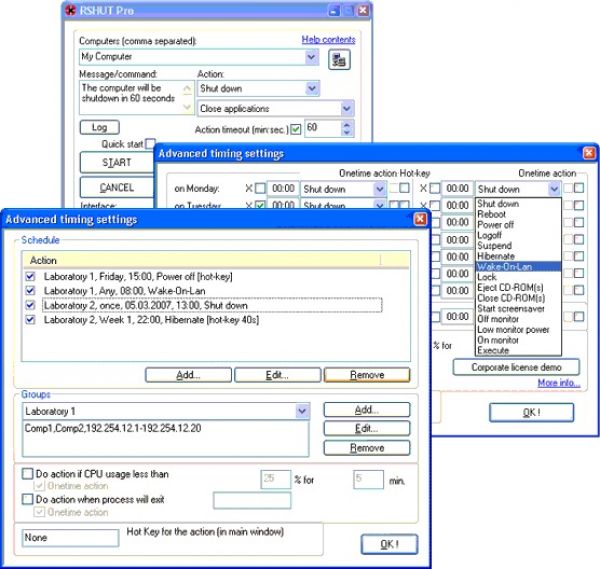Screen dimensions: 600x569
Task: Select Reboot from the action list
Action: tap(518, 214)
